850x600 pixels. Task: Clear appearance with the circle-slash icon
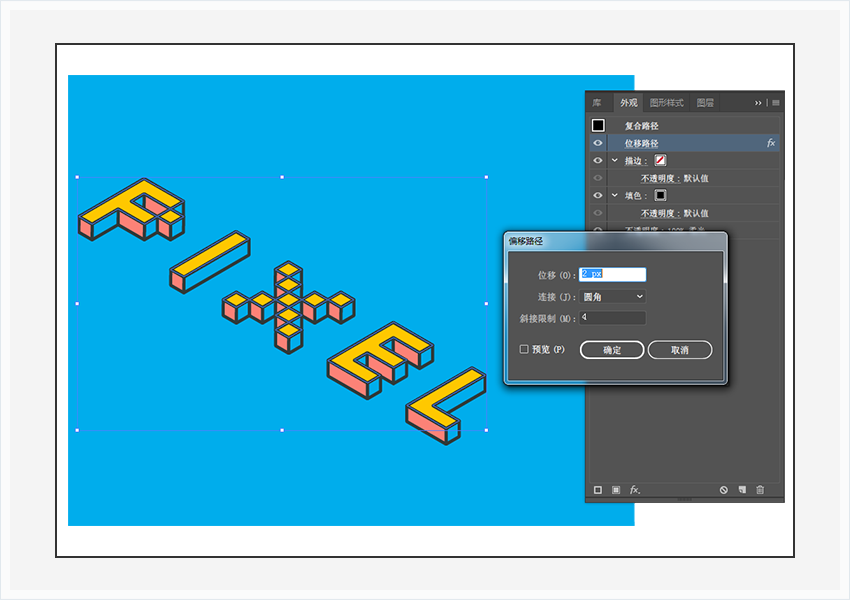[724, 490]
